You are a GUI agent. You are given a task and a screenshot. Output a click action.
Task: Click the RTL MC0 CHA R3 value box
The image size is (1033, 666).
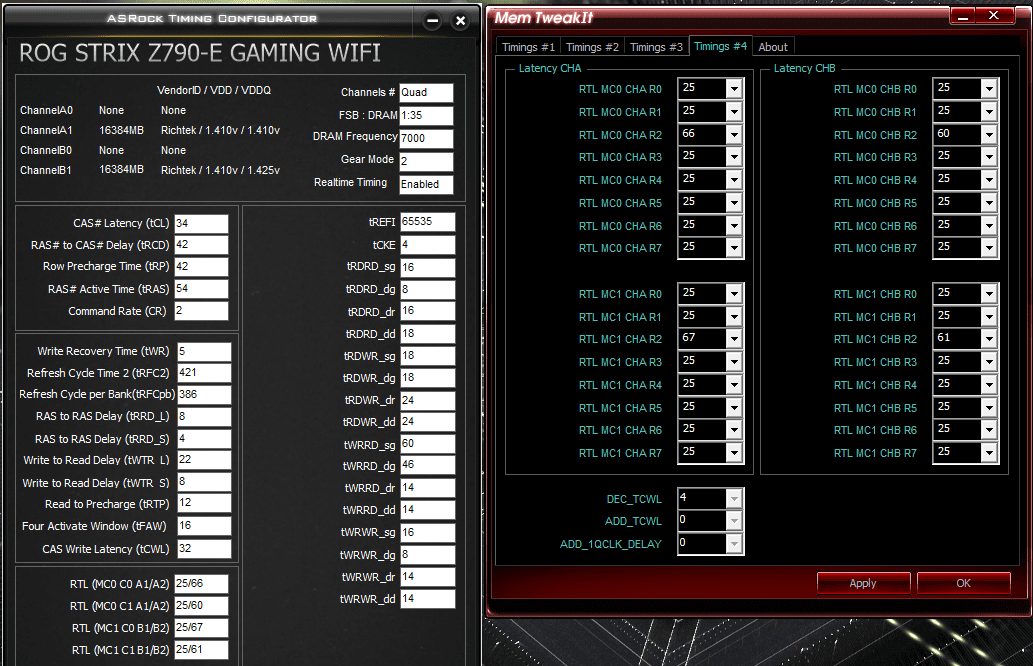[702, 157]
